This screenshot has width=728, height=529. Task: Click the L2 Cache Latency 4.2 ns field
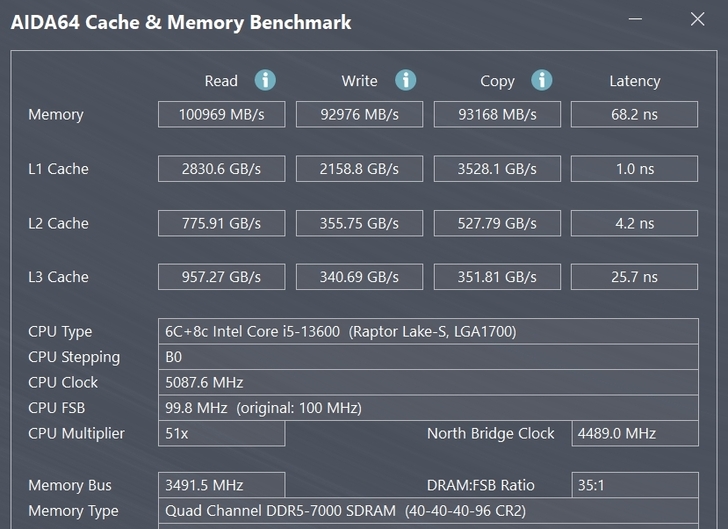[x=634, y=223]
